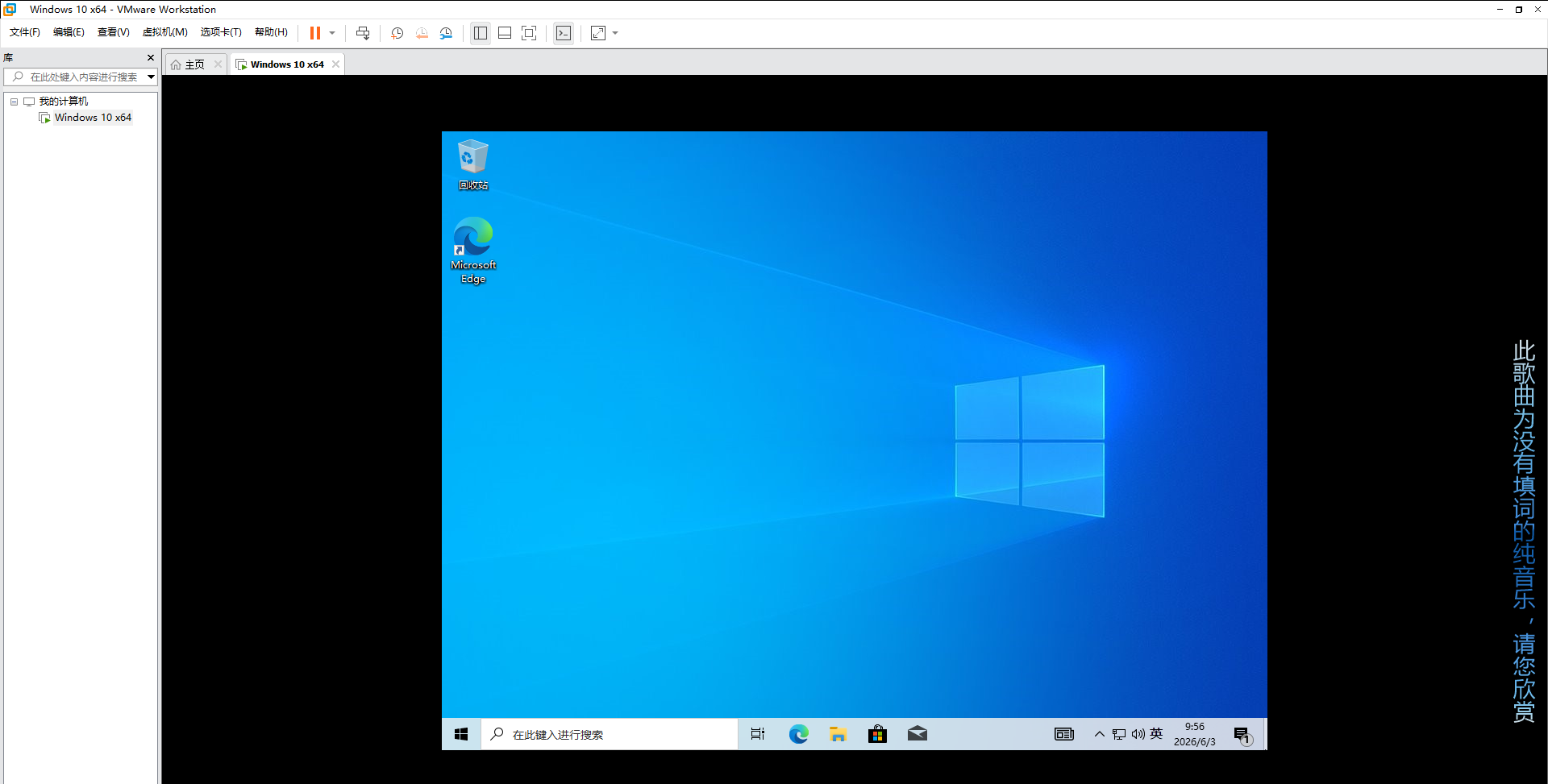Image resolution: width=1548 pixels, height=784 pixels.
Task: Open the library search filter dropdown
Action: click(151, 77)
